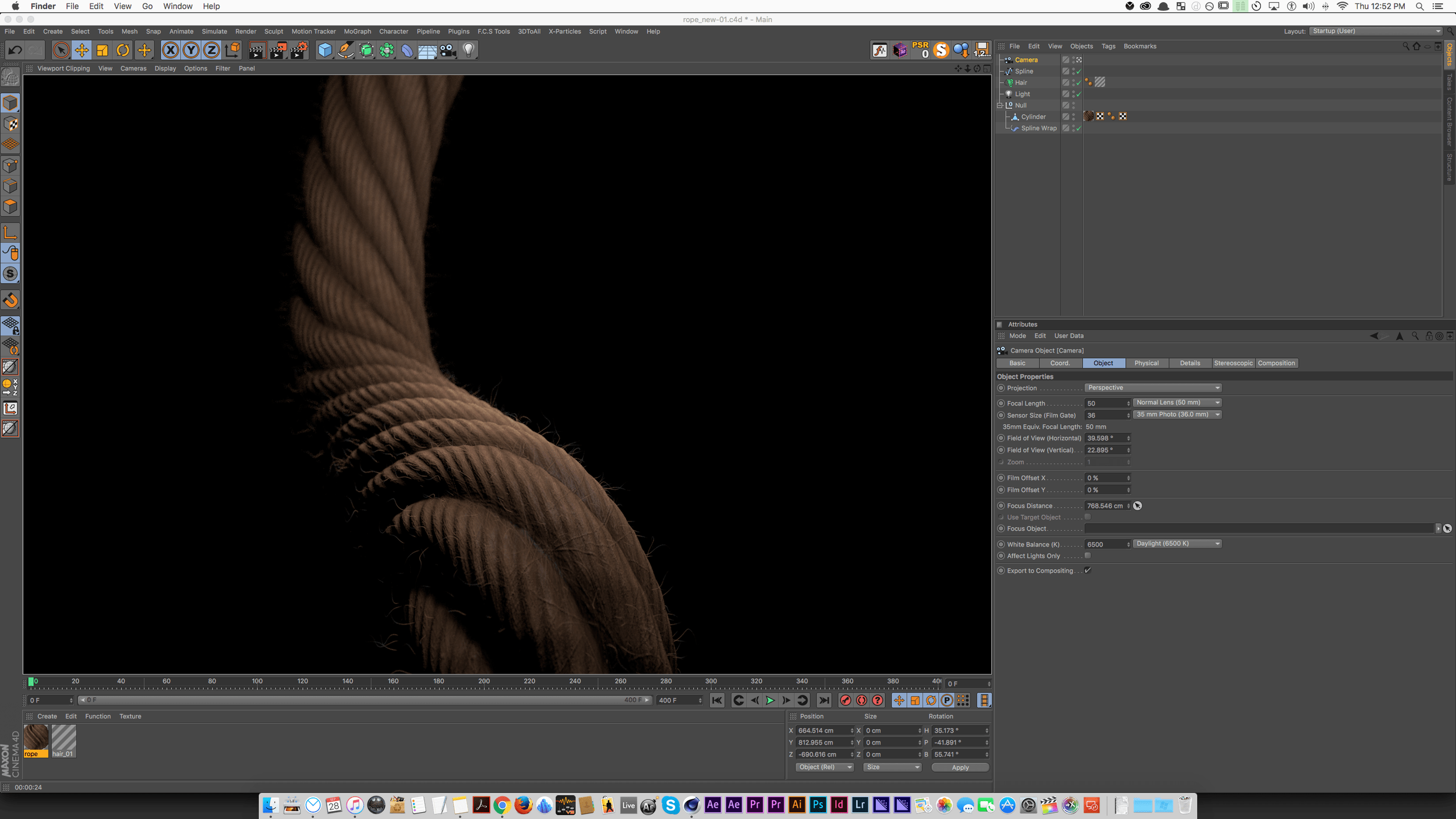Open the Projection dropdown

click(1153, 388)
